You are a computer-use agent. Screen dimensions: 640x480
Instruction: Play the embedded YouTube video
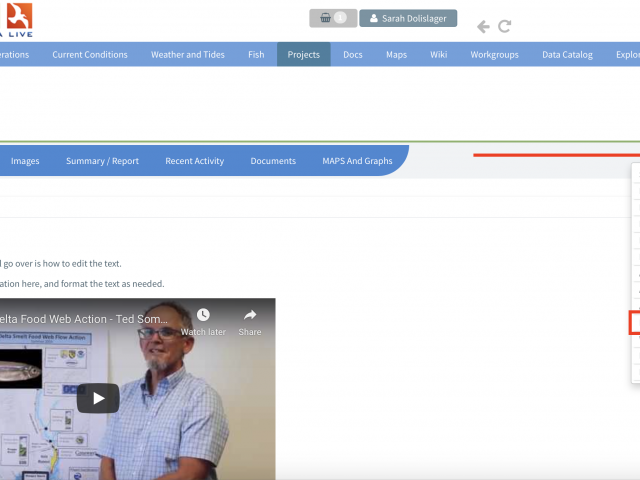[98, 398]
